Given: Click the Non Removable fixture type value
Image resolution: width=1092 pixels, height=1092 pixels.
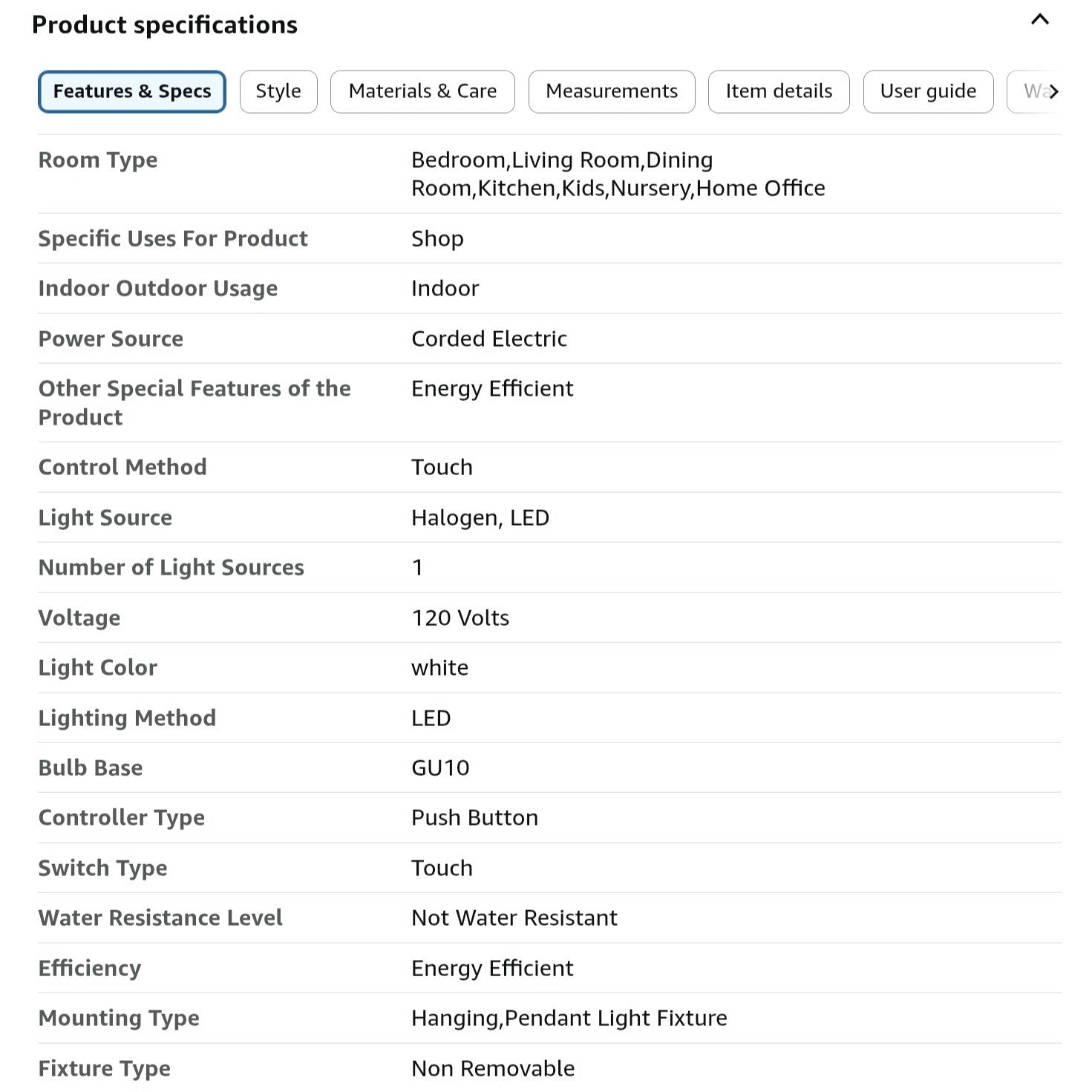Looking at the screenshot, I should [x=493, y=1068].
